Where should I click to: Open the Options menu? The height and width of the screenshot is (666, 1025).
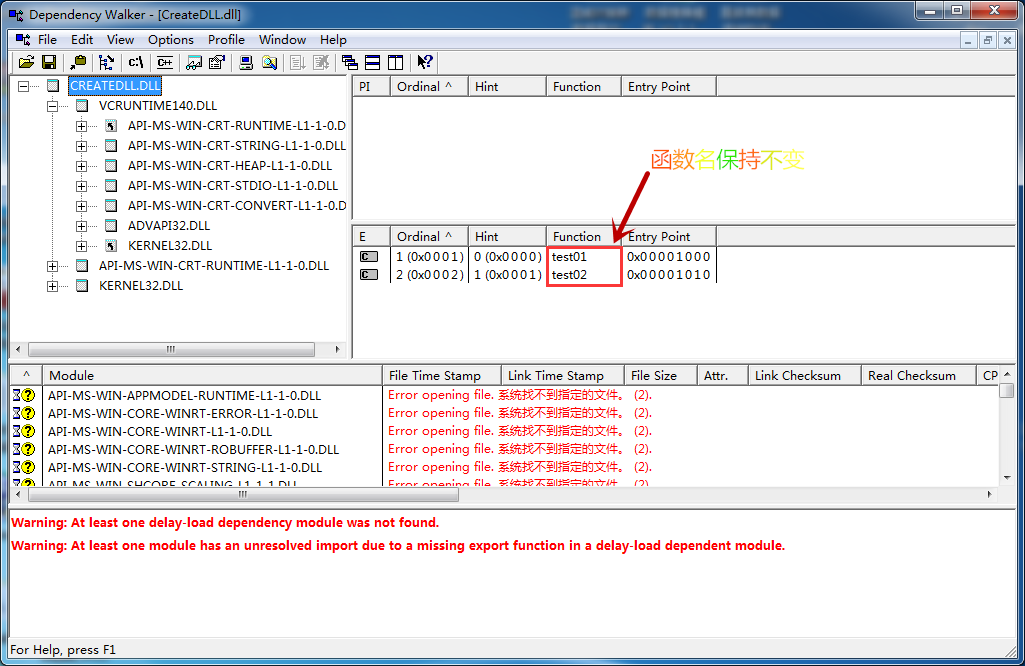(x=171, y=40)
